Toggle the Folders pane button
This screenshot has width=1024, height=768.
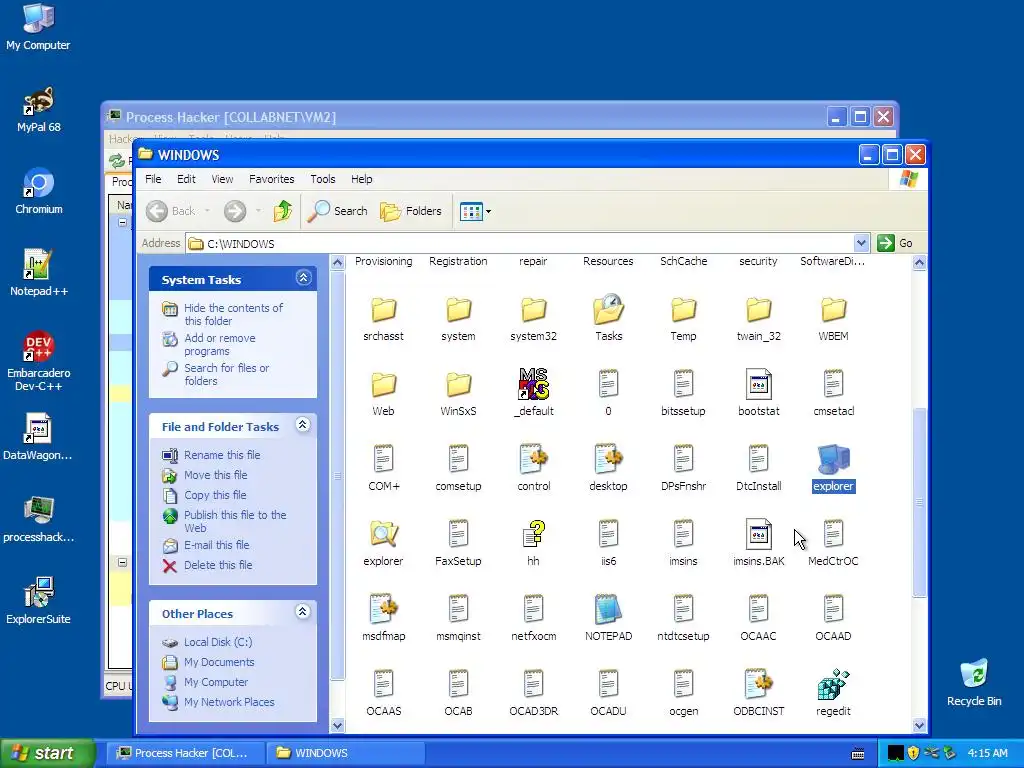411,211
